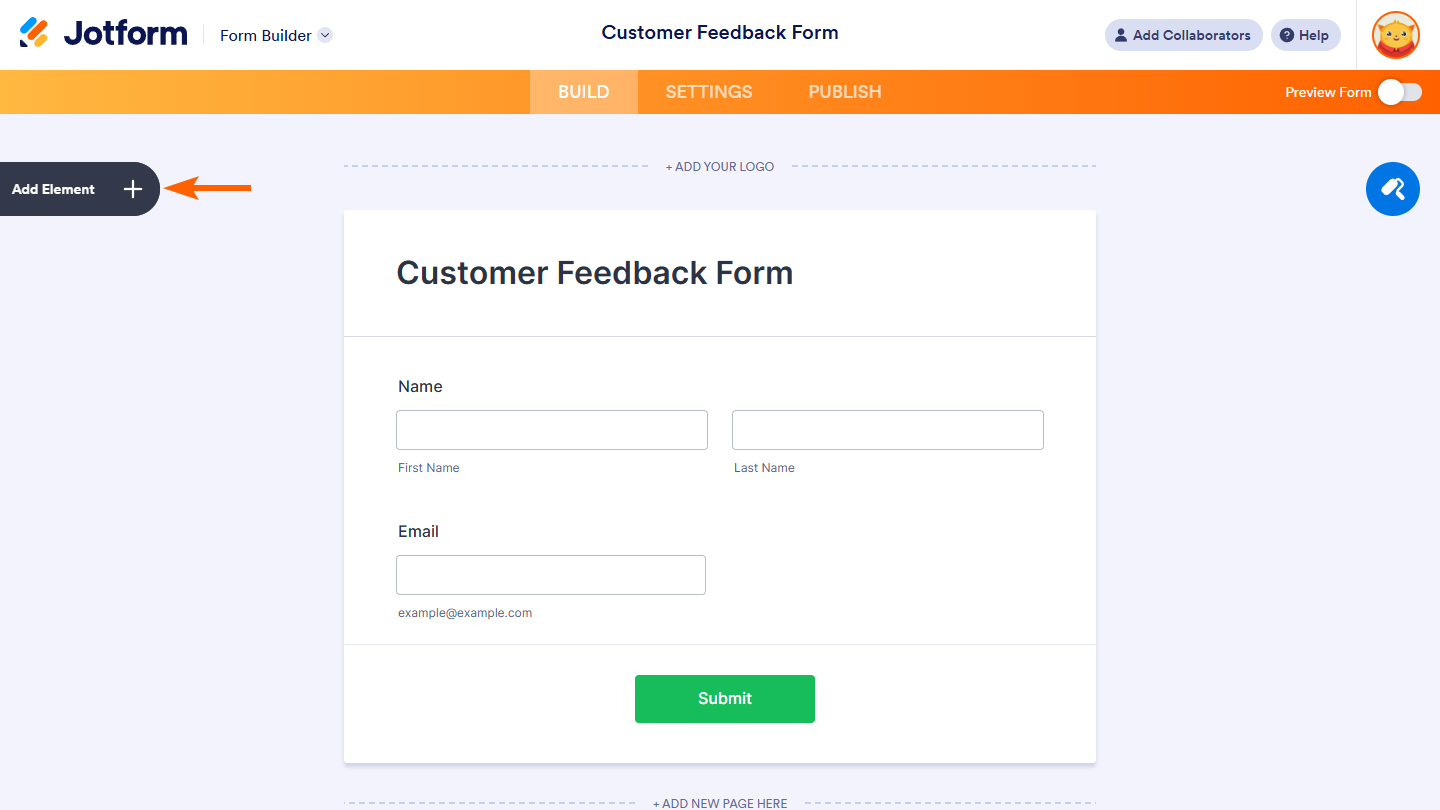The width and height of the screenshot is (1440, 810).
Task: Open the user avatar menu
Action: (1395, 35)
